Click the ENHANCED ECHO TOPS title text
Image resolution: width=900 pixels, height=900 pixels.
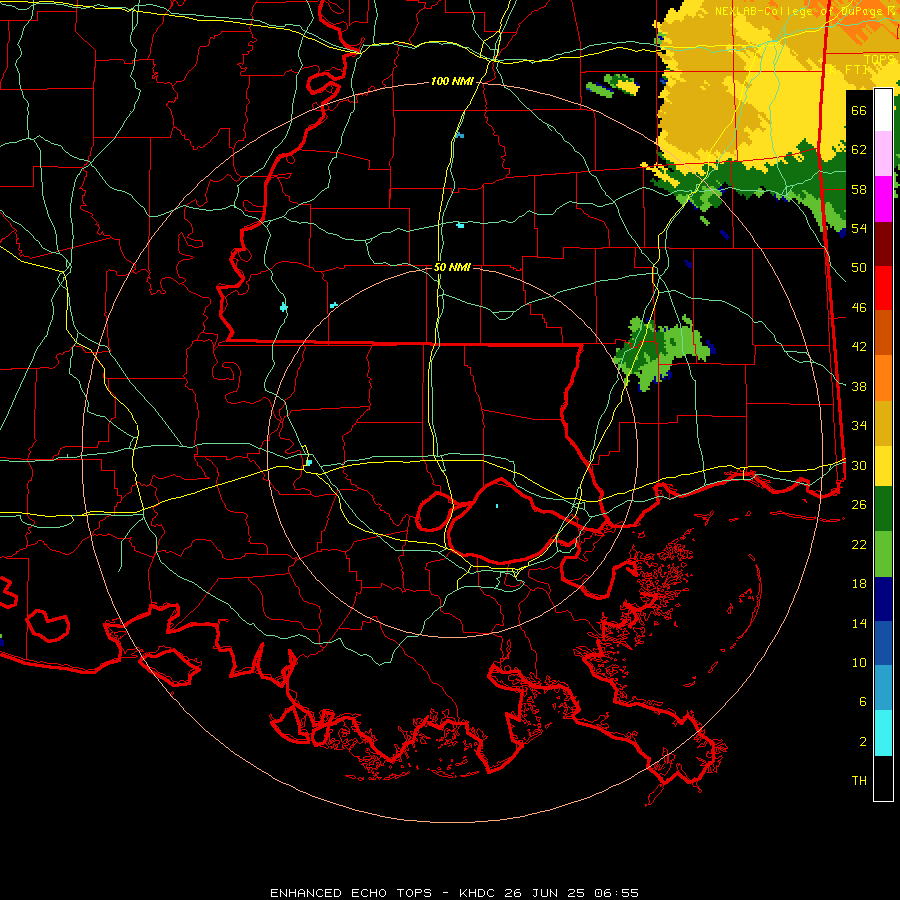pyautogui.click(x=351, y=893)
